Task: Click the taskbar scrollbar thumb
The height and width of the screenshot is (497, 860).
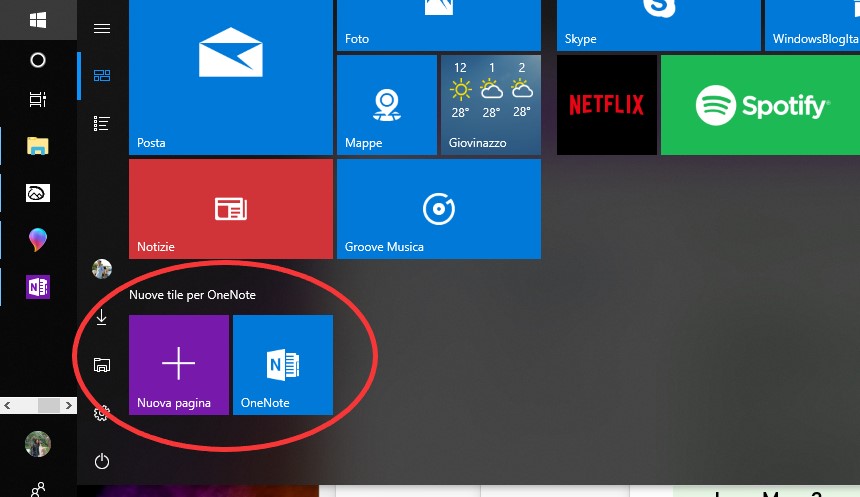Action: pos(48,405)
